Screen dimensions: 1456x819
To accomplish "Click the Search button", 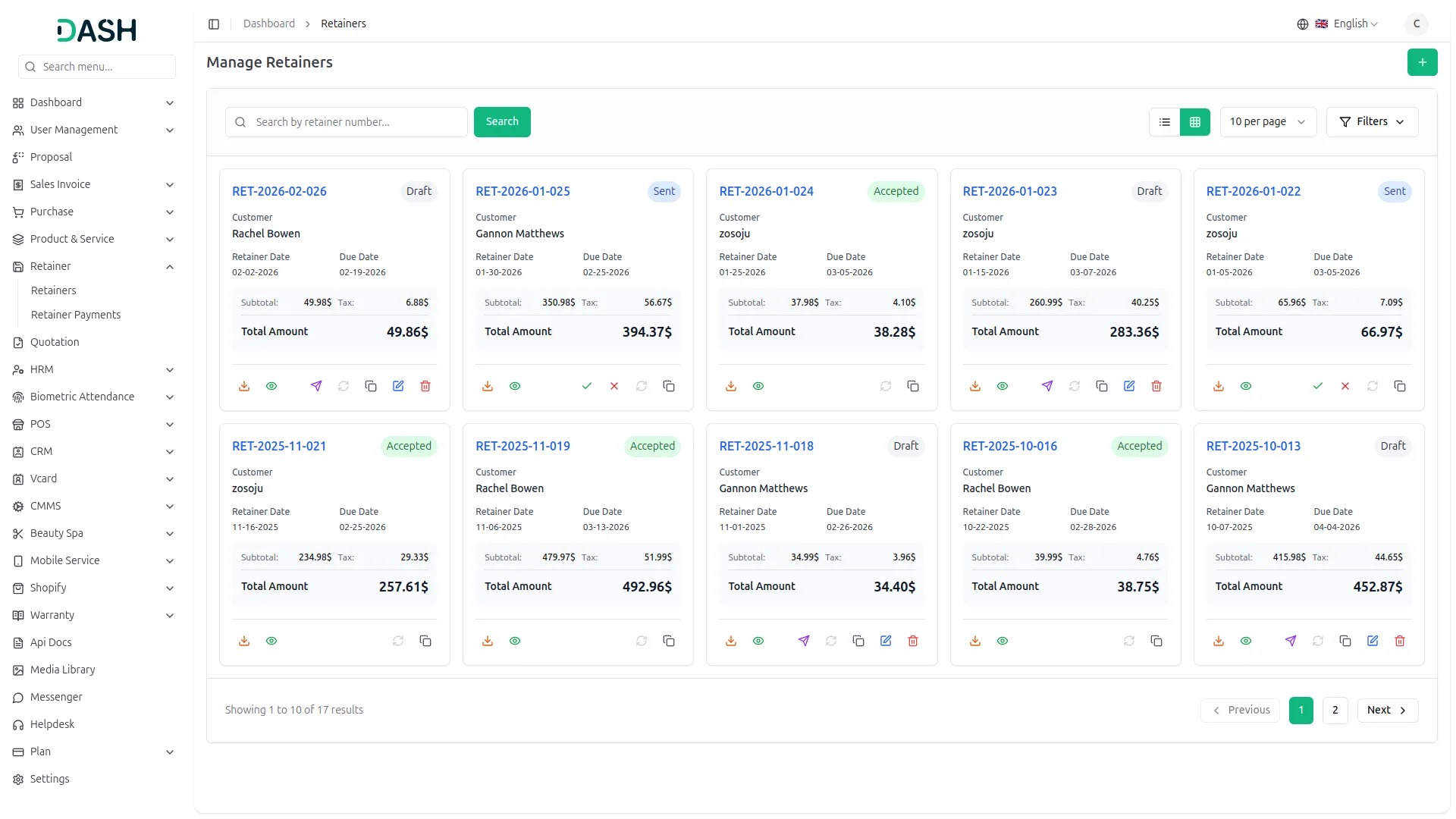I will click(x=502, y=122).
